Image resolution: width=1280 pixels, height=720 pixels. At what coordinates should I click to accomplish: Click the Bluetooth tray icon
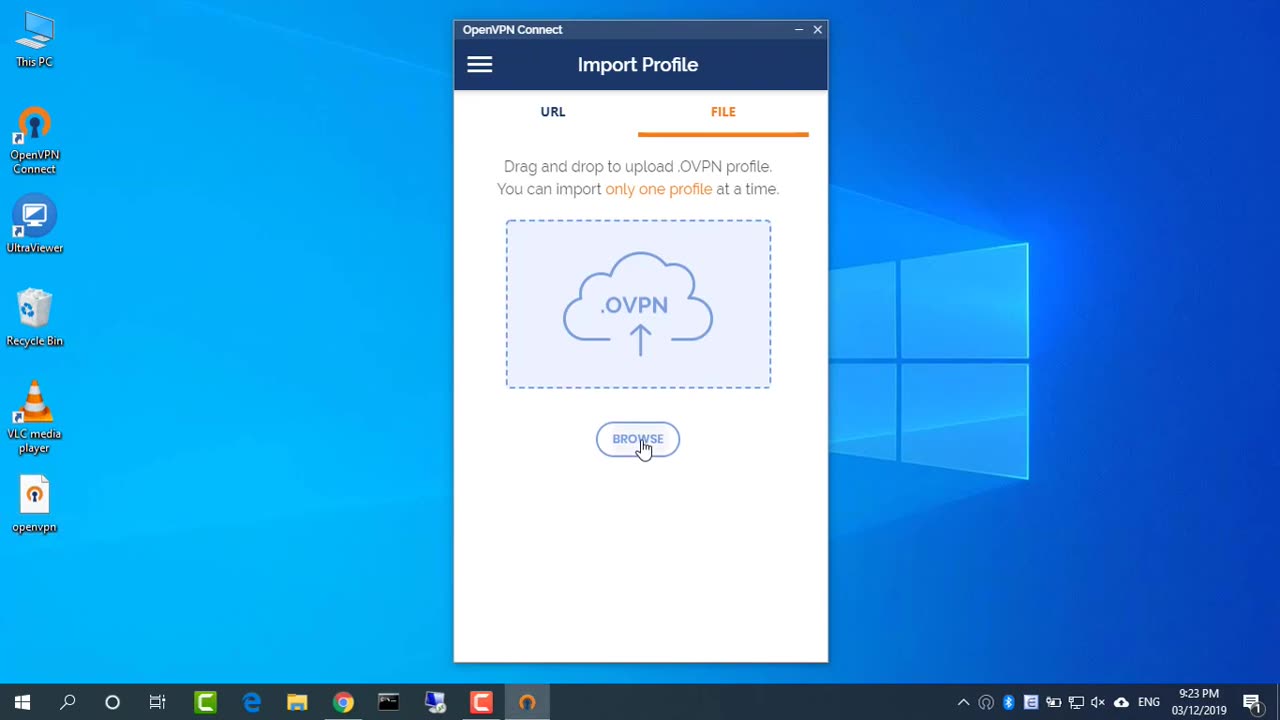coord(1008,702)
